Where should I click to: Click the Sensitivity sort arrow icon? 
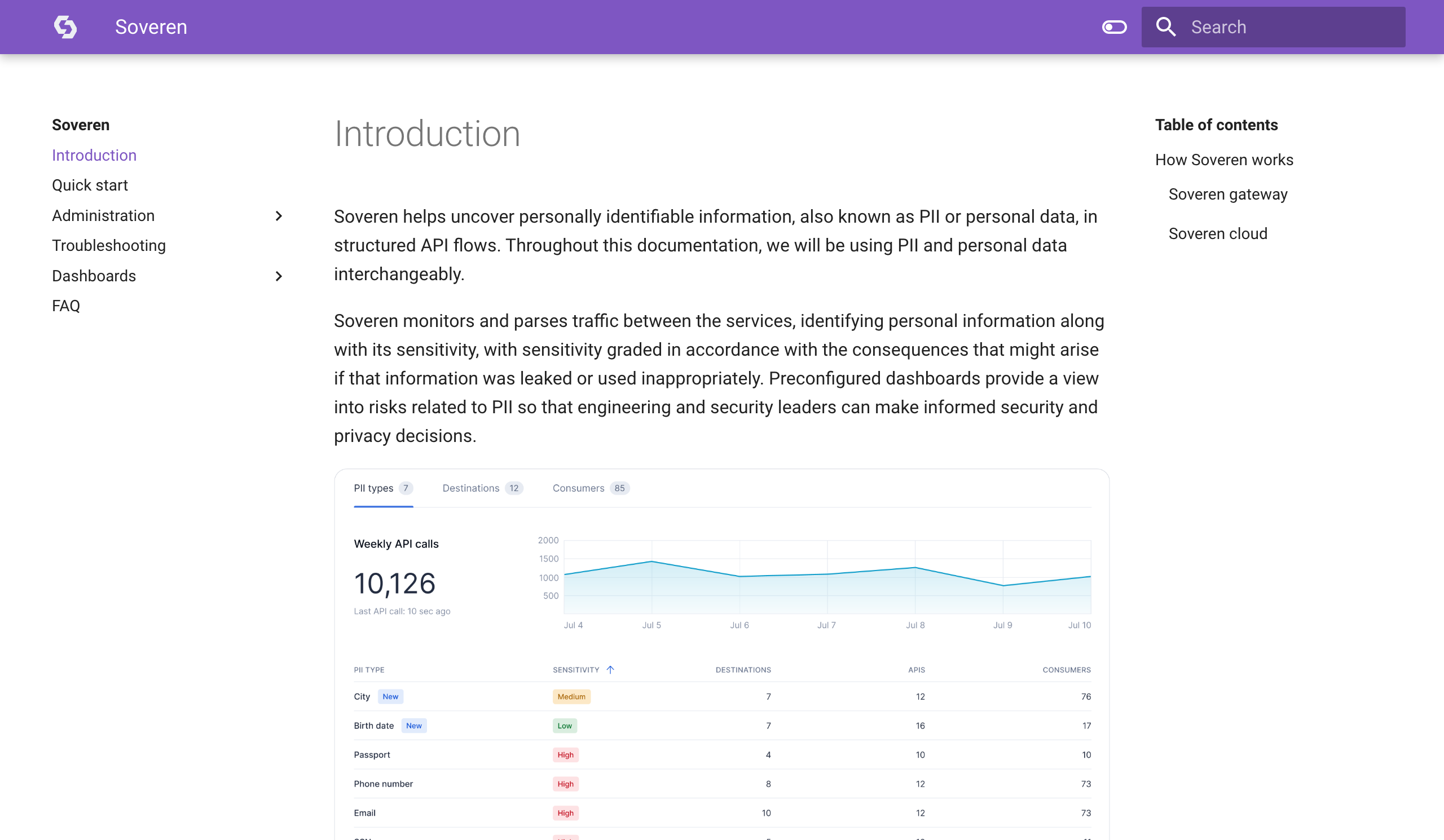point(610,669)
